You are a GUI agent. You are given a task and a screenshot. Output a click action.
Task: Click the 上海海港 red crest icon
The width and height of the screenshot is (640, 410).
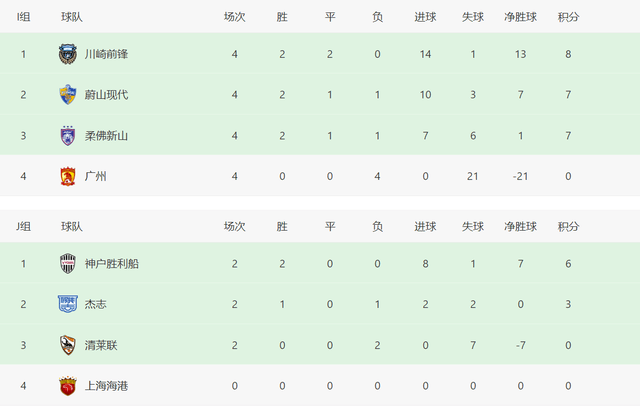point(68,386)
